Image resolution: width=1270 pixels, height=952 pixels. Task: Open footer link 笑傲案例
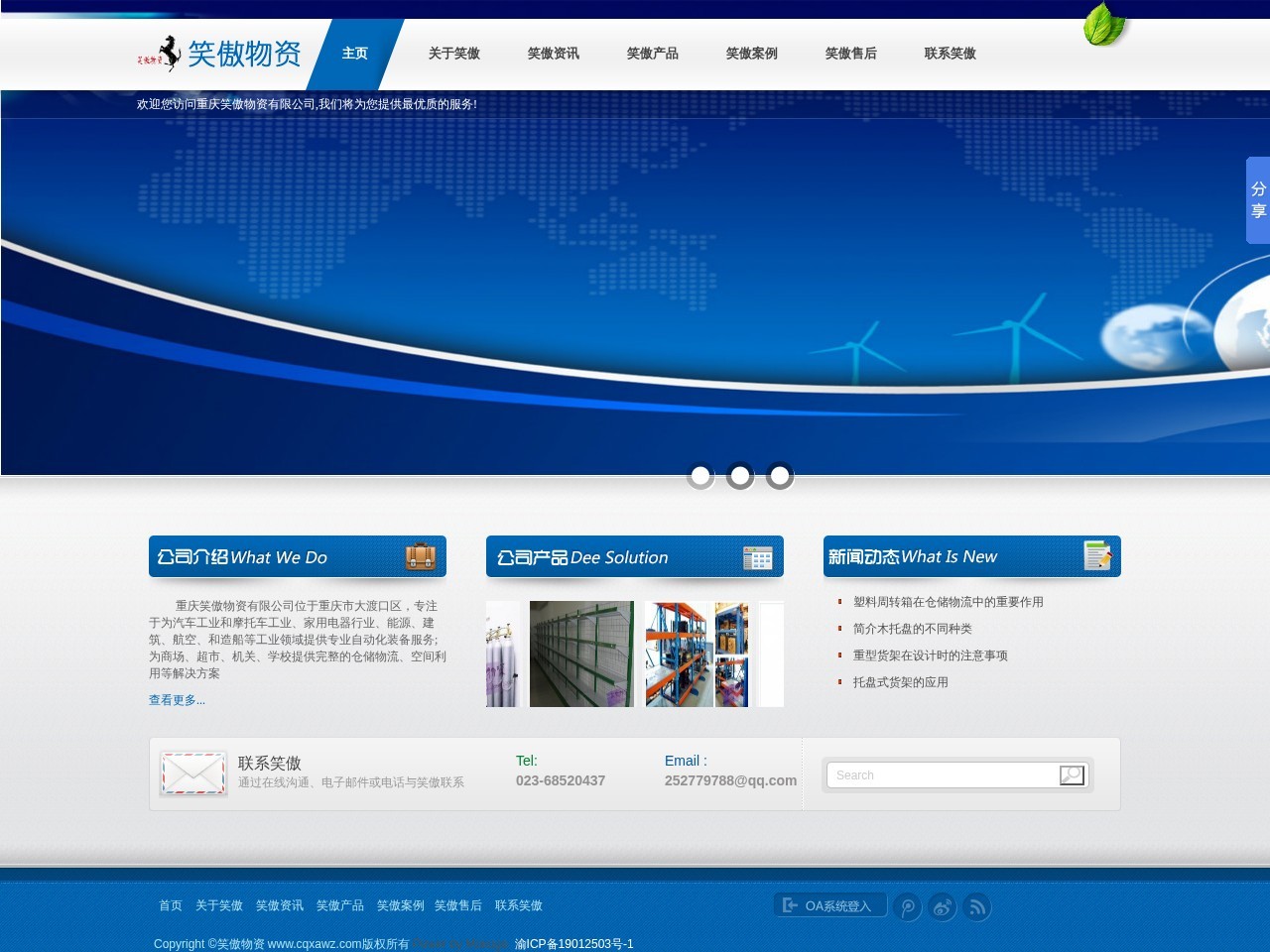(x=401, y=905)
